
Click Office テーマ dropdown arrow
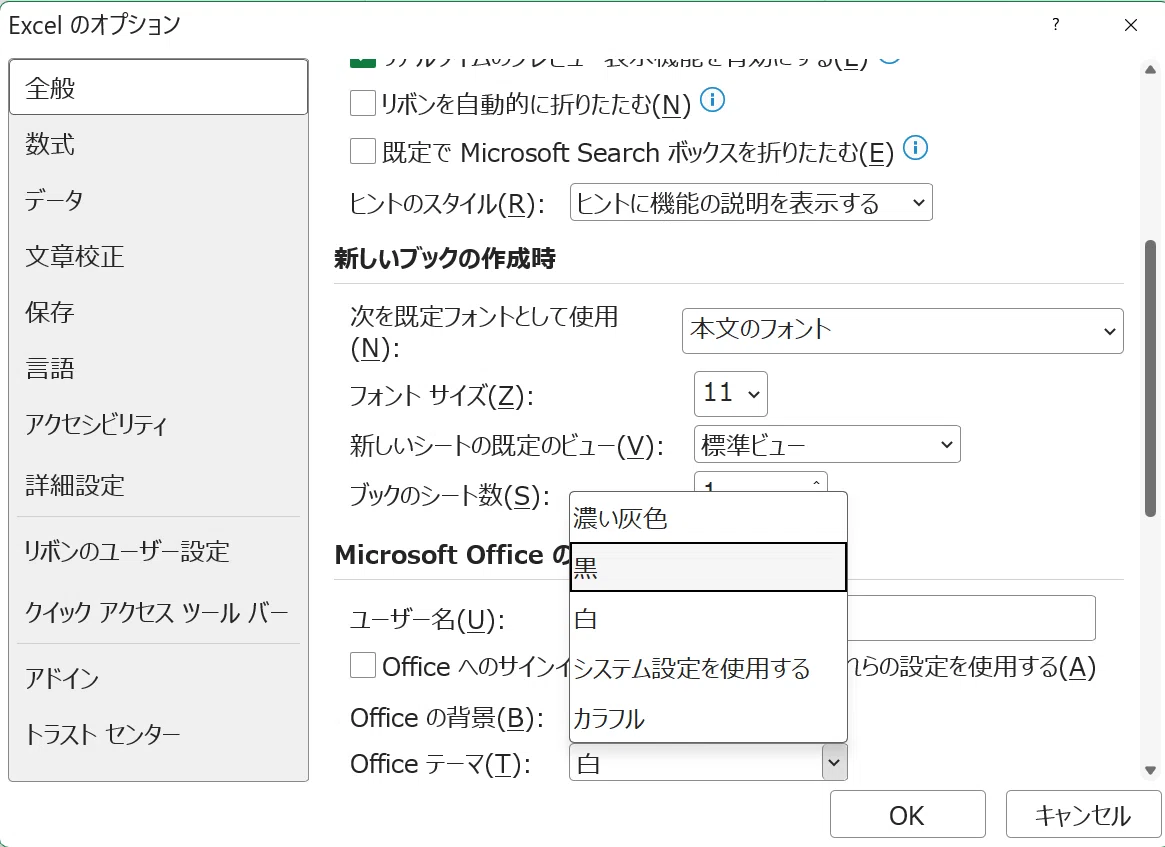pyautogui.click(x=834, y=763)
